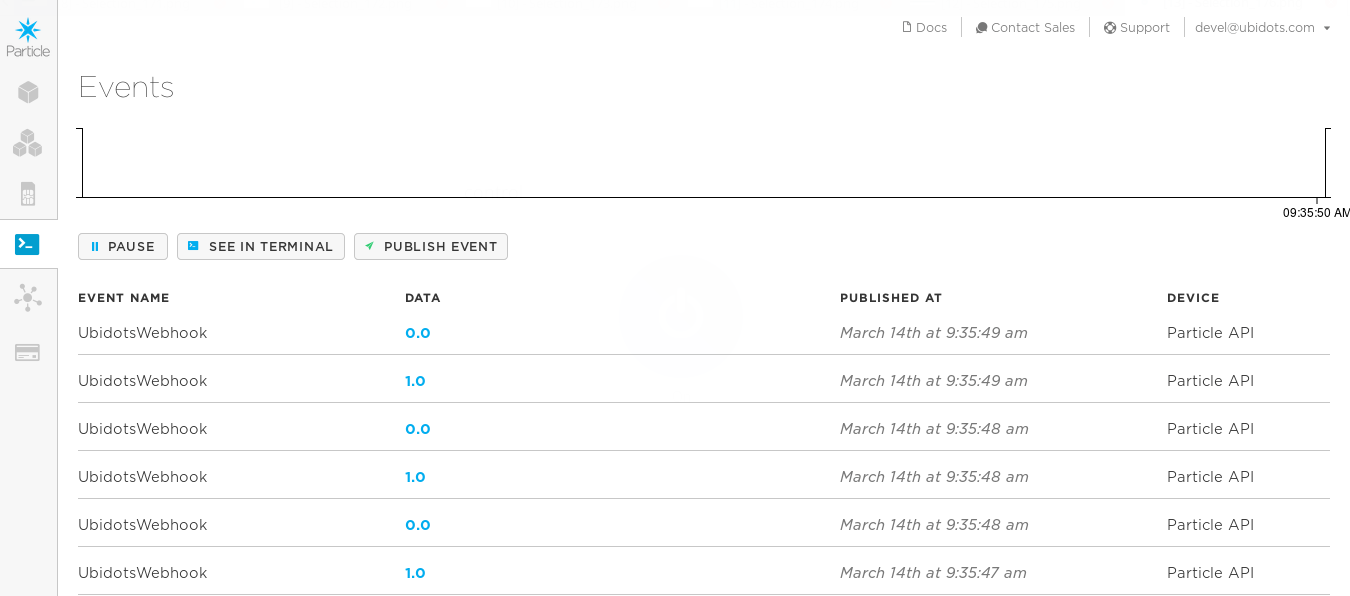Open Products via the stacked cubes icon
This screenshot has width=1350, height=596.
[28, 144]
